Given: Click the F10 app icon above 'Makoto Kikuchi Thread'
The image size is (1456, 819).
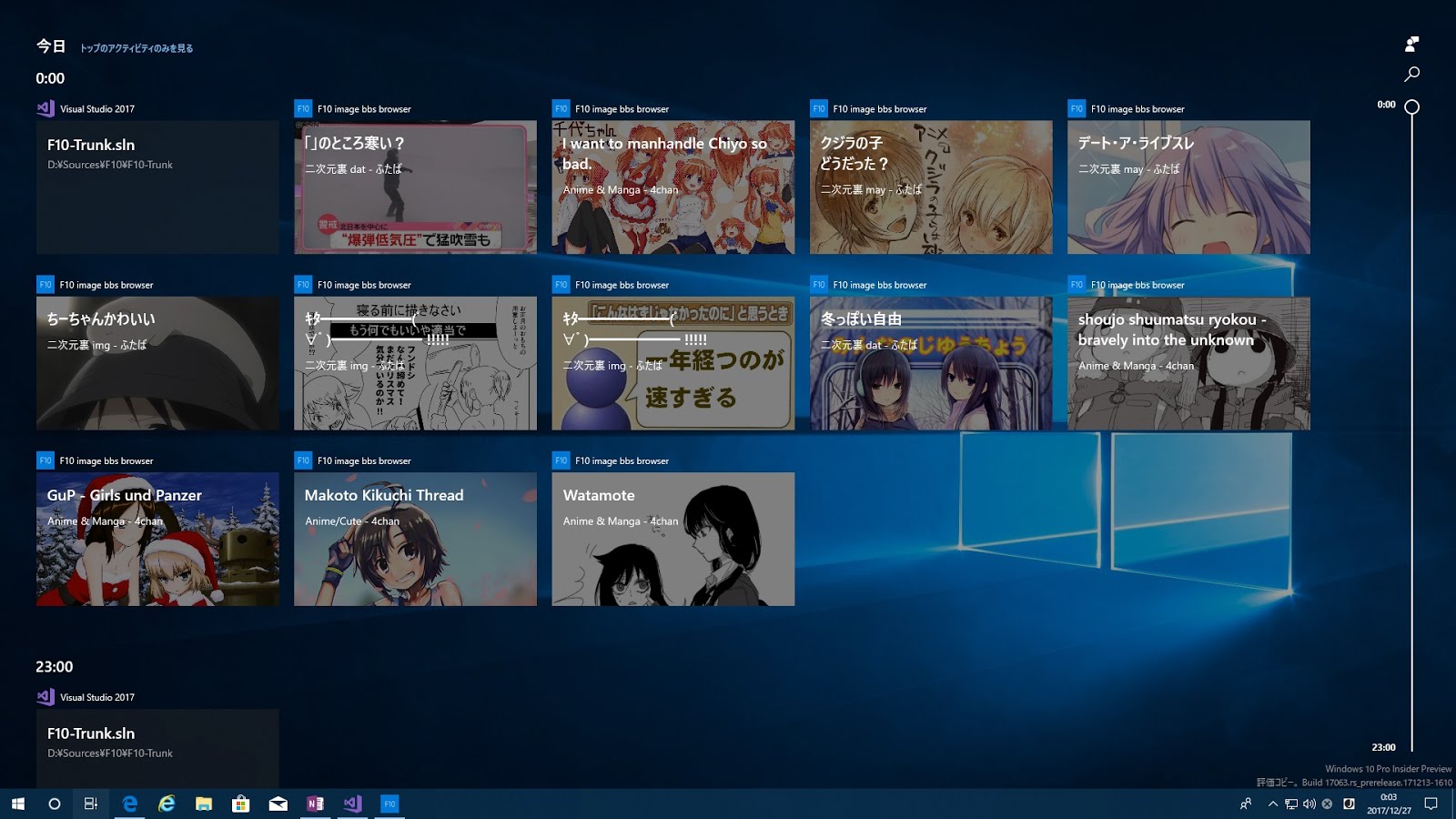Looking at the screenshot, I should click(303, 460).
